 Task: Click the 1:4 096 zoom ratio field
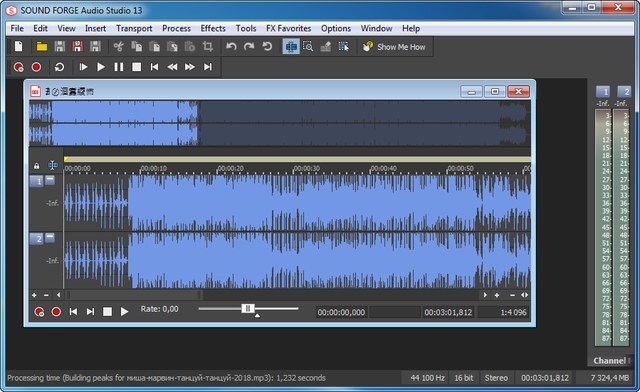[503, 312]
